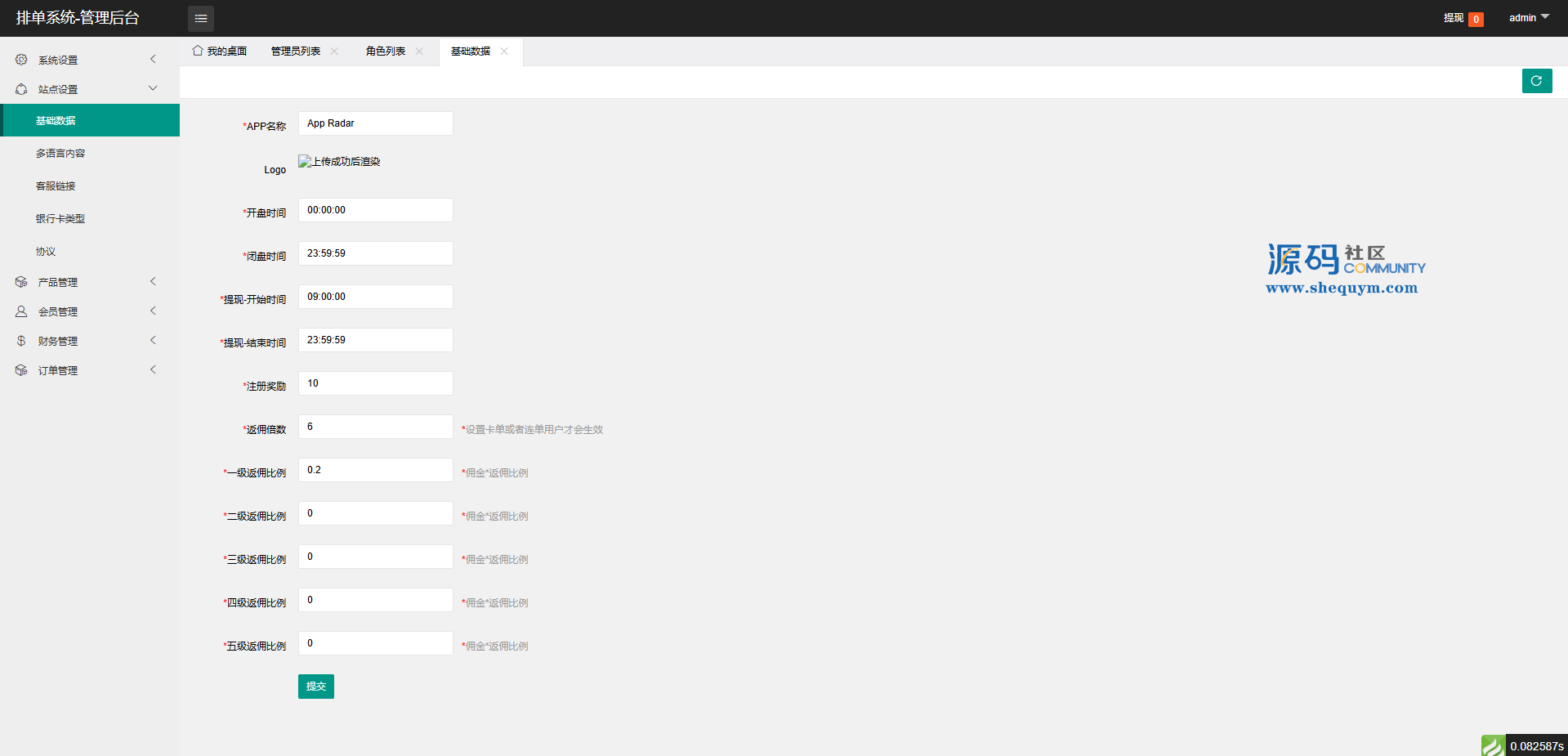Collapse the 站点设置 menu chevron
1568x756 pixels.
pyautogui.click(x=153, y=88)
